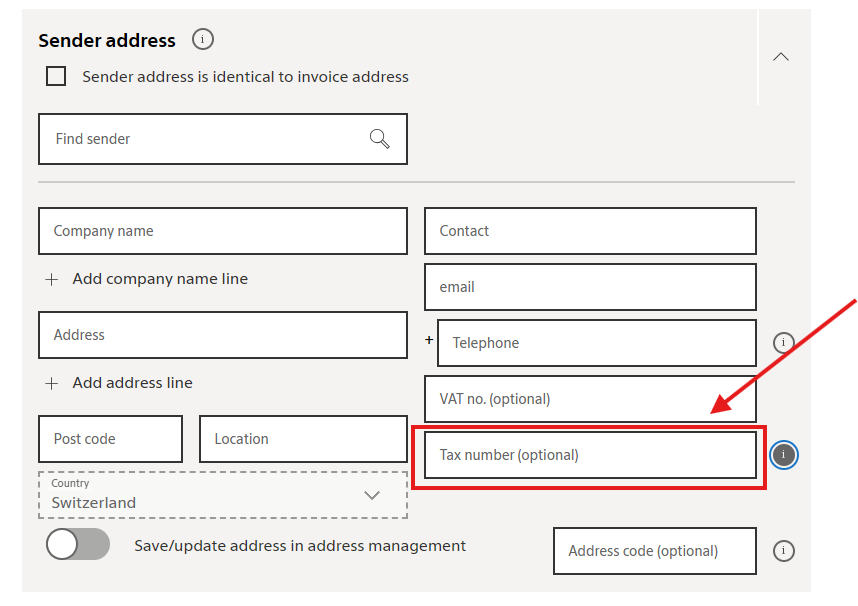
Task: Toggle Save/update address in address management
Action: coord(78,545)
